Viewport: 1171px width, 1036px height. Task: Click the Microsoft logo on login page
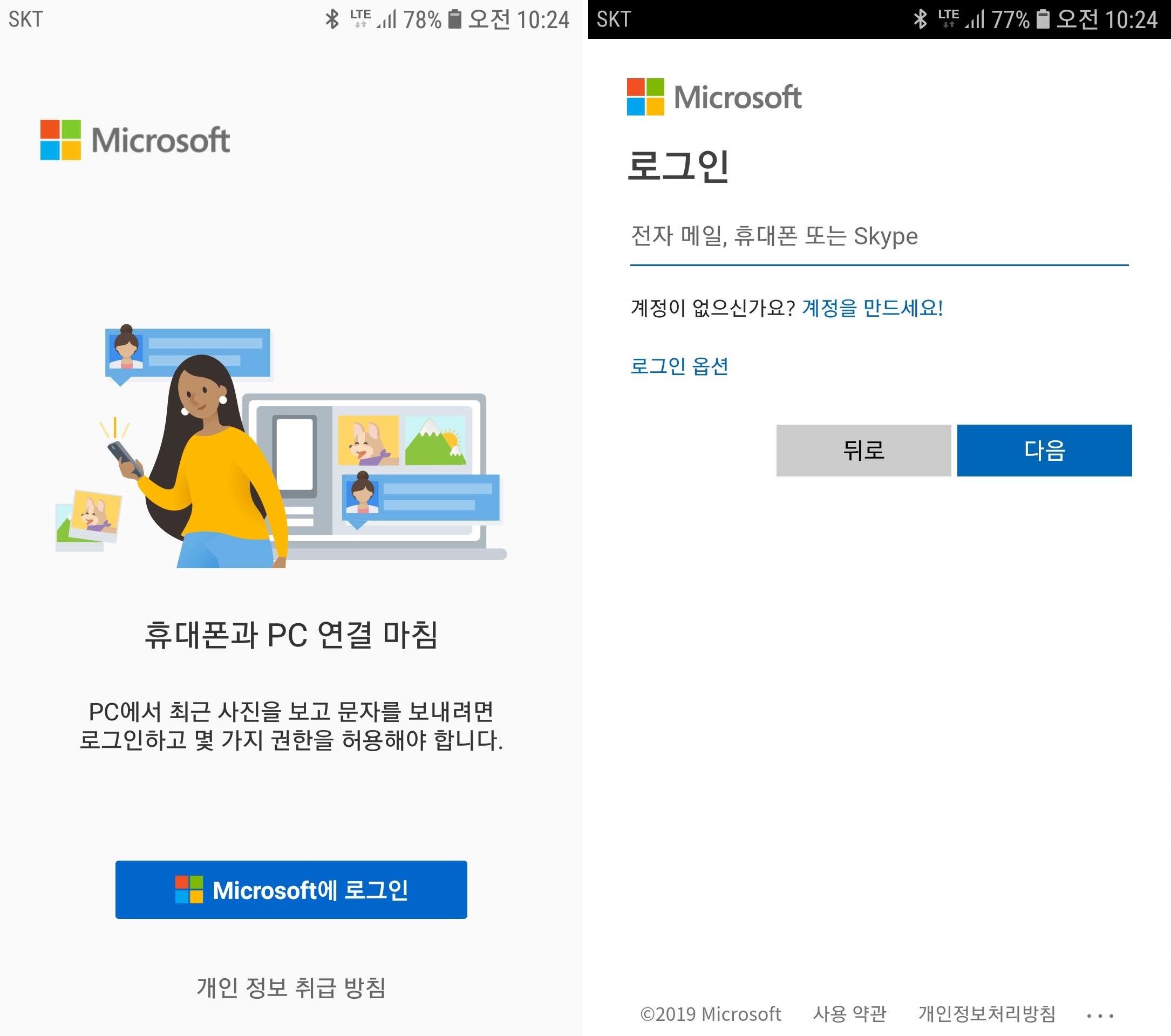714,97
